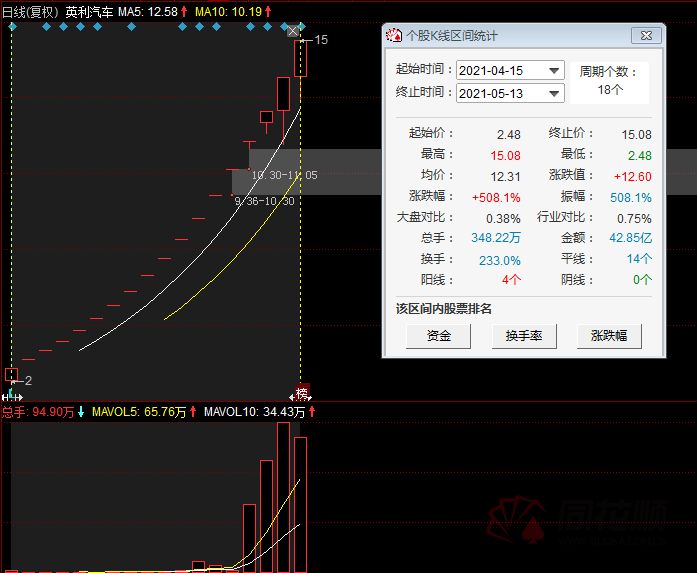Close the 个股K线区间统计 dialog

click(646, 36)
